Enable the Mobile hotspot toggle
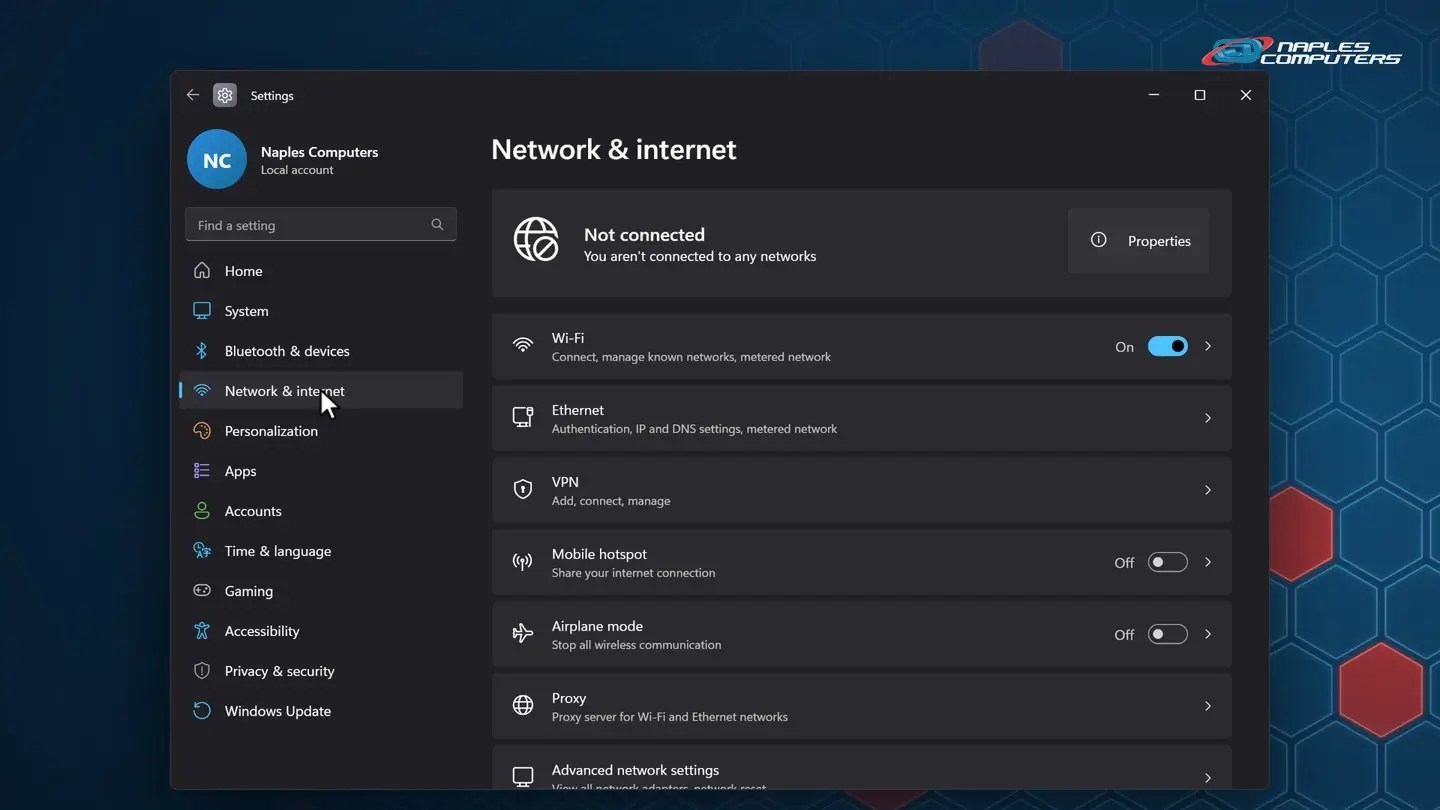 click(x=1167, y=562)
